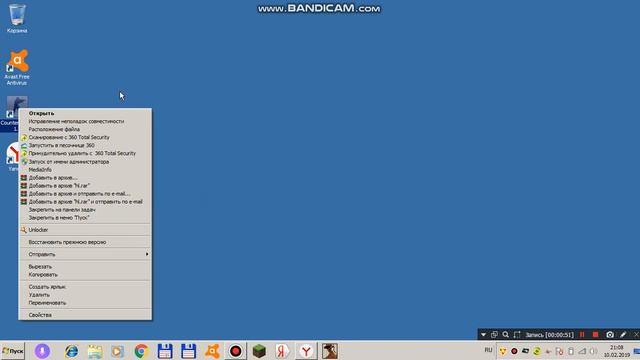
Task: Choose Вырезать in the context menu
Action: point(85,267)
